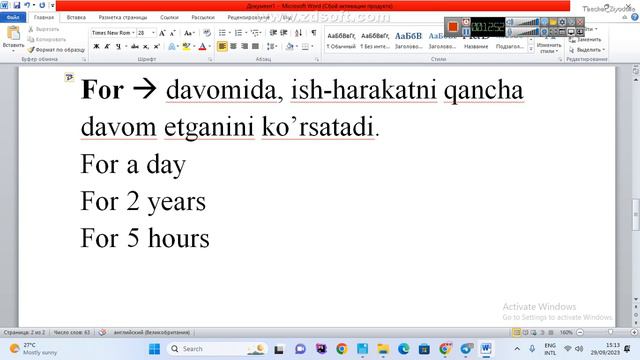Viewport: 640px width, 360px height.
Task: Toggle show paragraph marks (¶)
Action: coord(313,33)
